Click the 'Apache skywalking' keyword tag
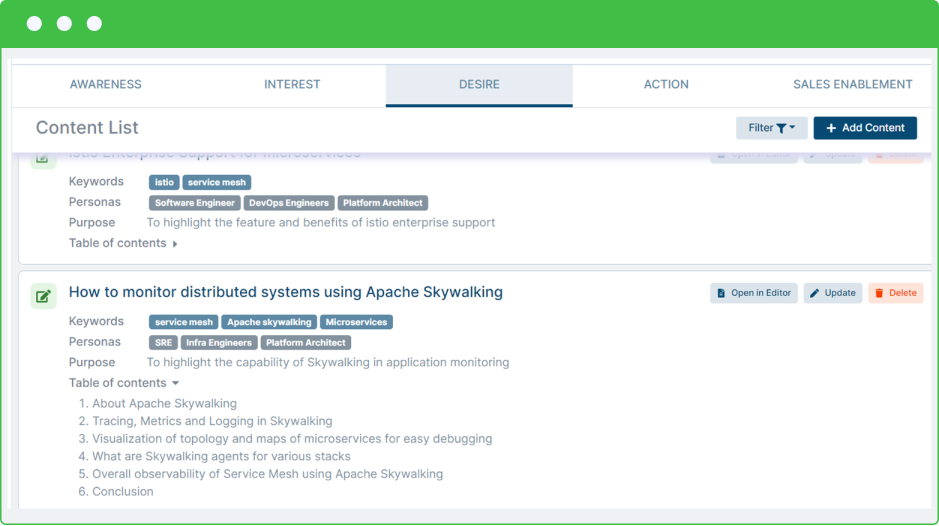The image size is (939, 526). pyautogui.click(x=269, y=322)
